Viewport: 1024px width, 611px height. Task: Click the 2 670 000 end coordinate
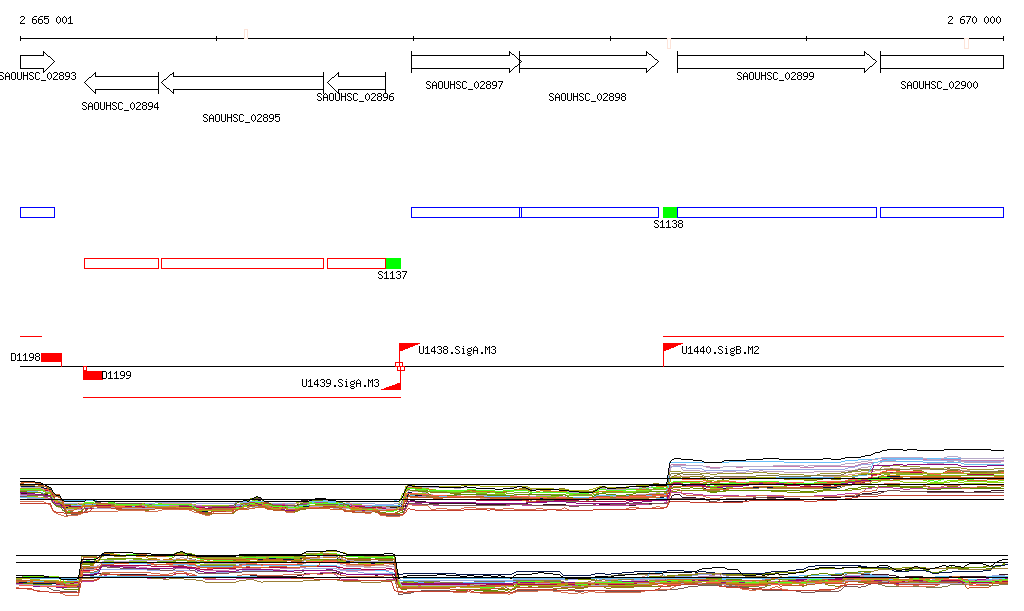tap(974, 20)
